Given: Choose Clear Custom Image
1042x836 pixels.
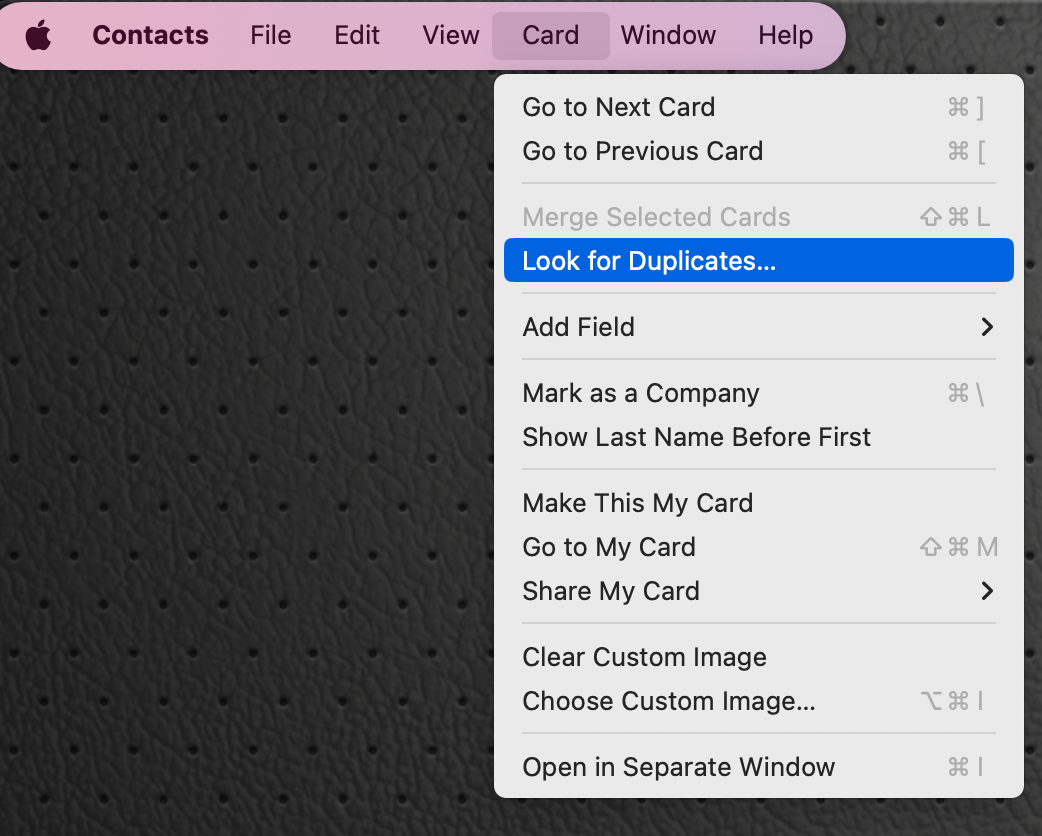Looking at the screenshot, I should click(644, 657).
